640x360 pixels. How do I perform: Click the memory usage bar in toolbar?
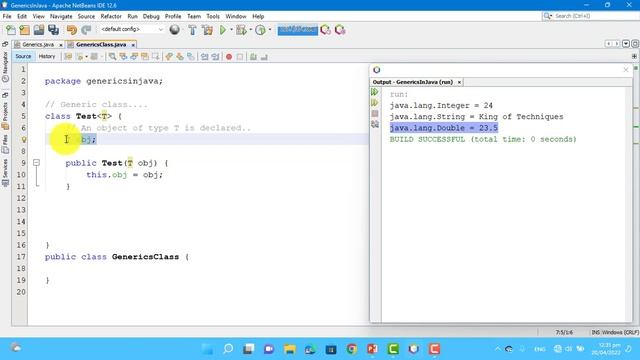(x=298, y=30)
